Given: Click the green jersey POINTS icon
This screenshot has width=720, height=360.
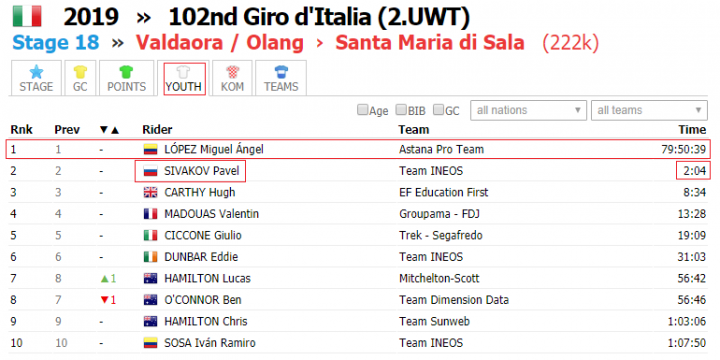Looking at the screenshot, I should click(126, 72).
